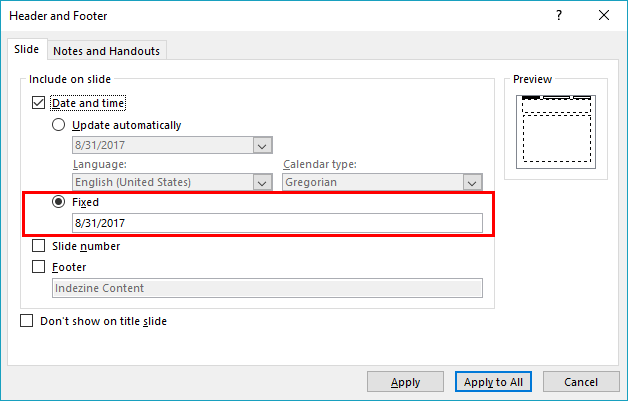Open the Calendar type dropdown

coord(472,182)
